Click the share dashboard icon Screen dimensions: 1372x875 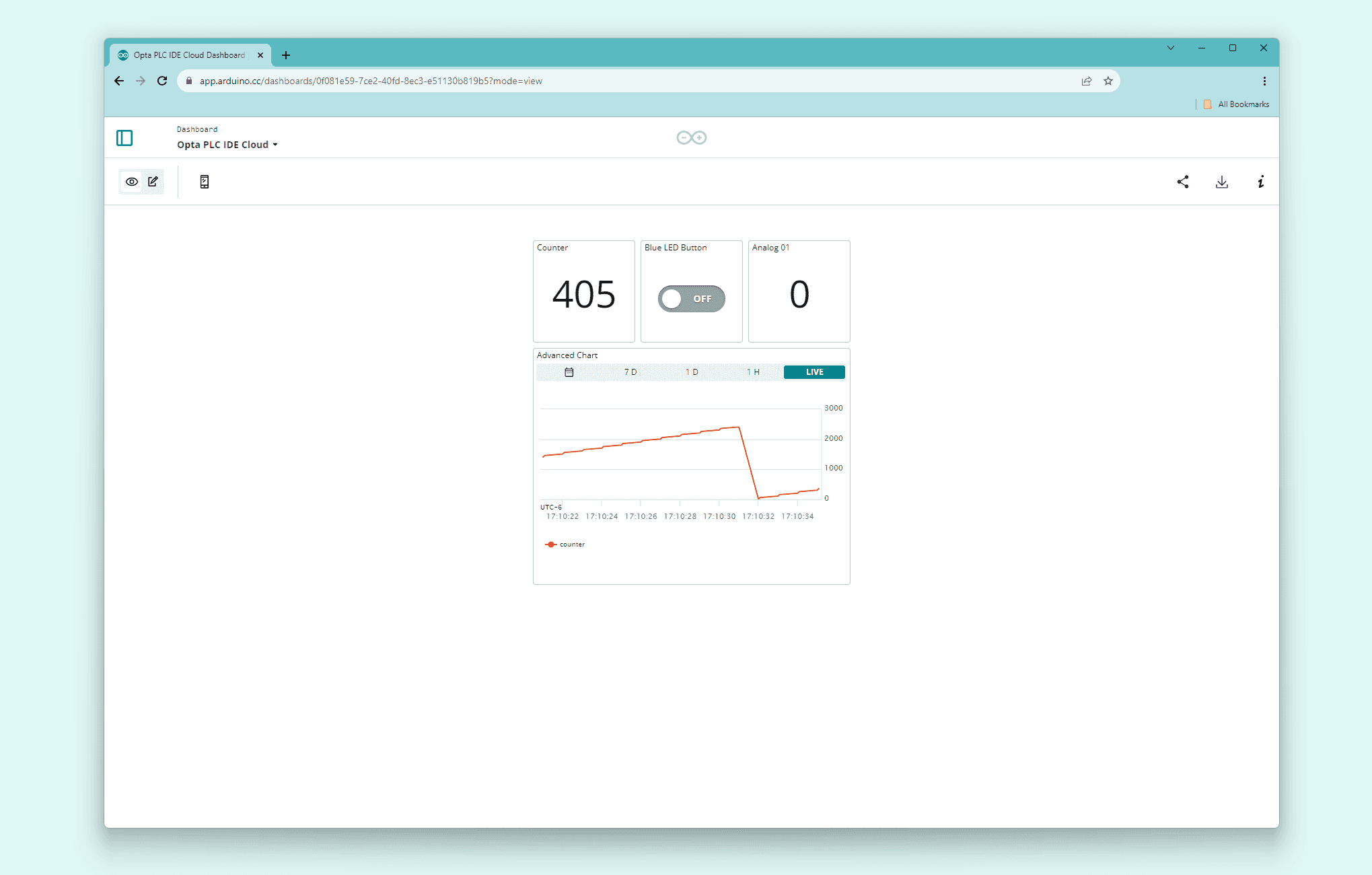pos(1182,182)
